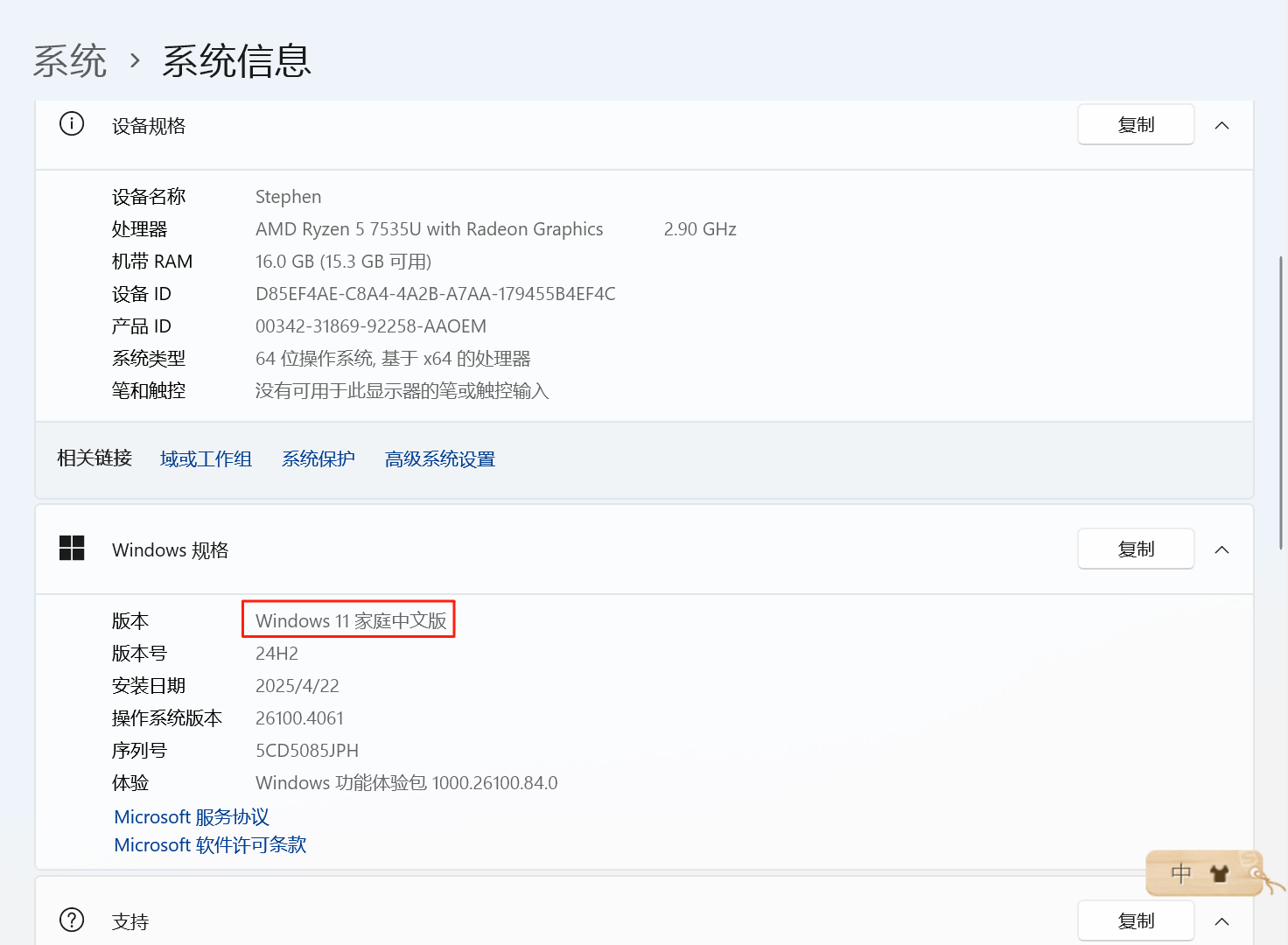
Task: Click the 处理器 label
Action: [139, 229]
